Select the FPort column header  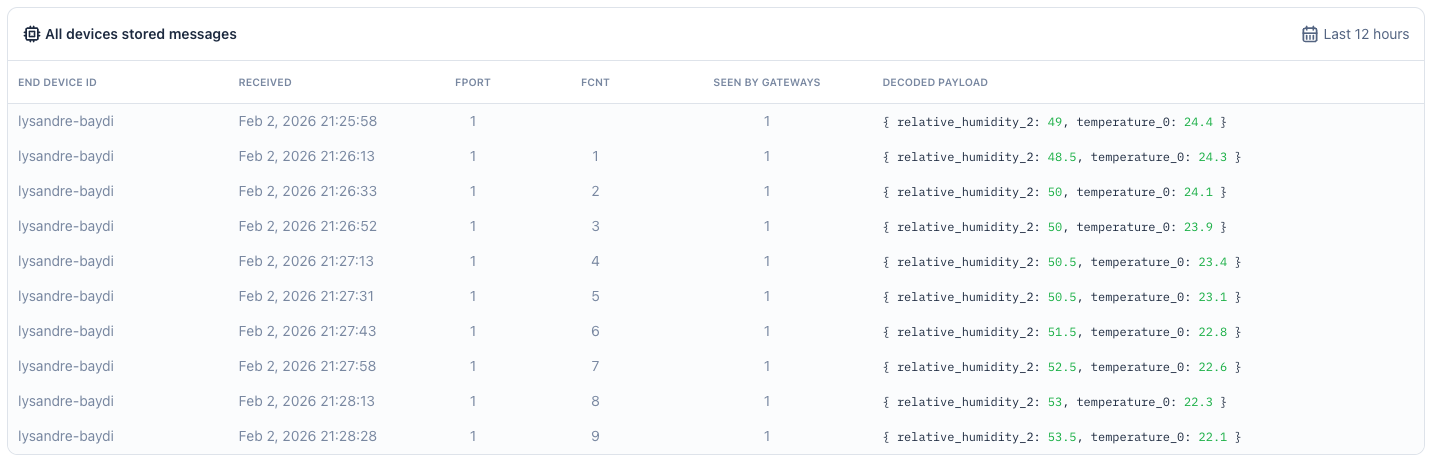[473, 82]
